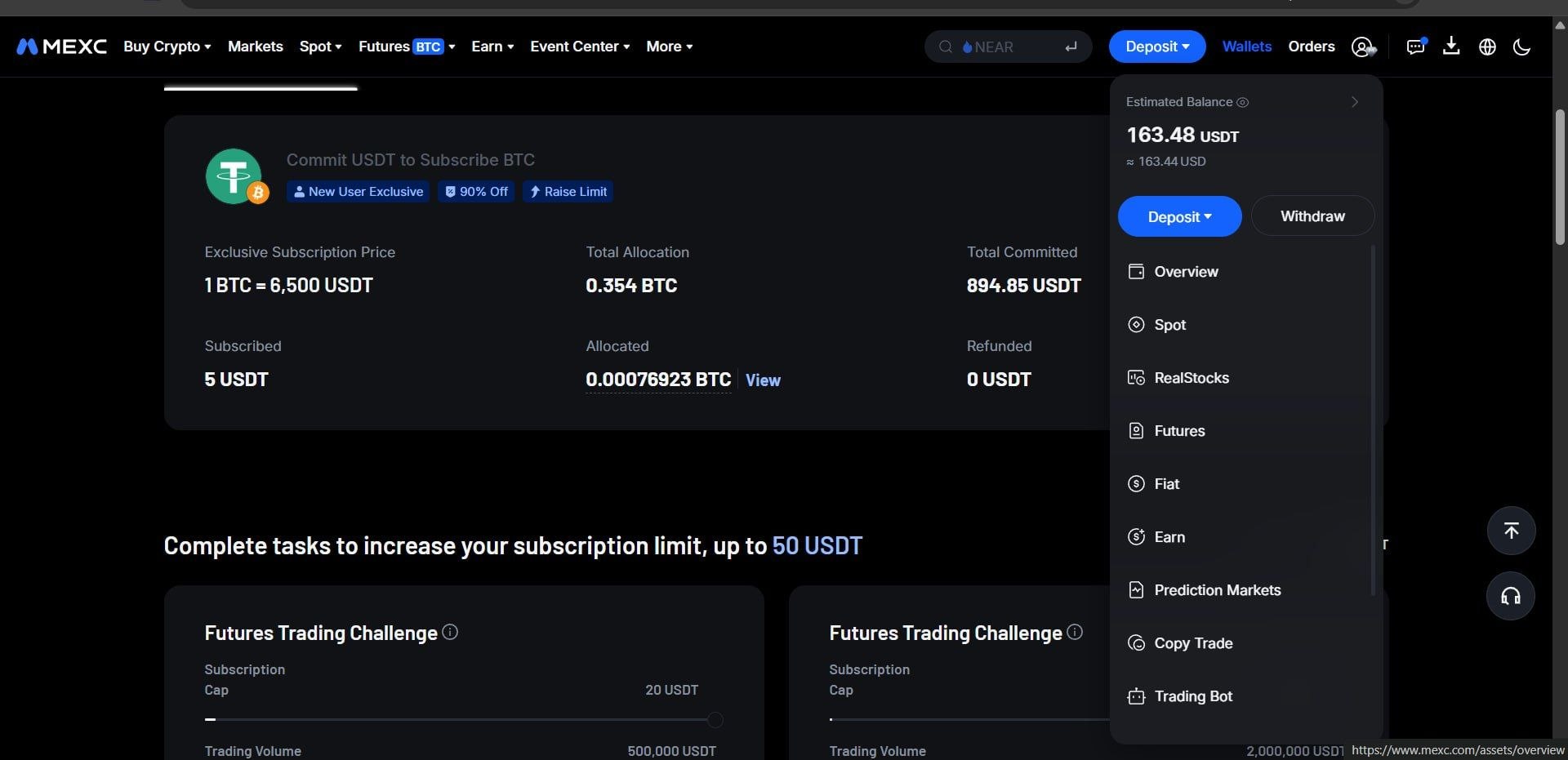The height and width of the screenshot is (760, 1568).
Task: Go to the Orders menu
Action: pos(1312,47)
